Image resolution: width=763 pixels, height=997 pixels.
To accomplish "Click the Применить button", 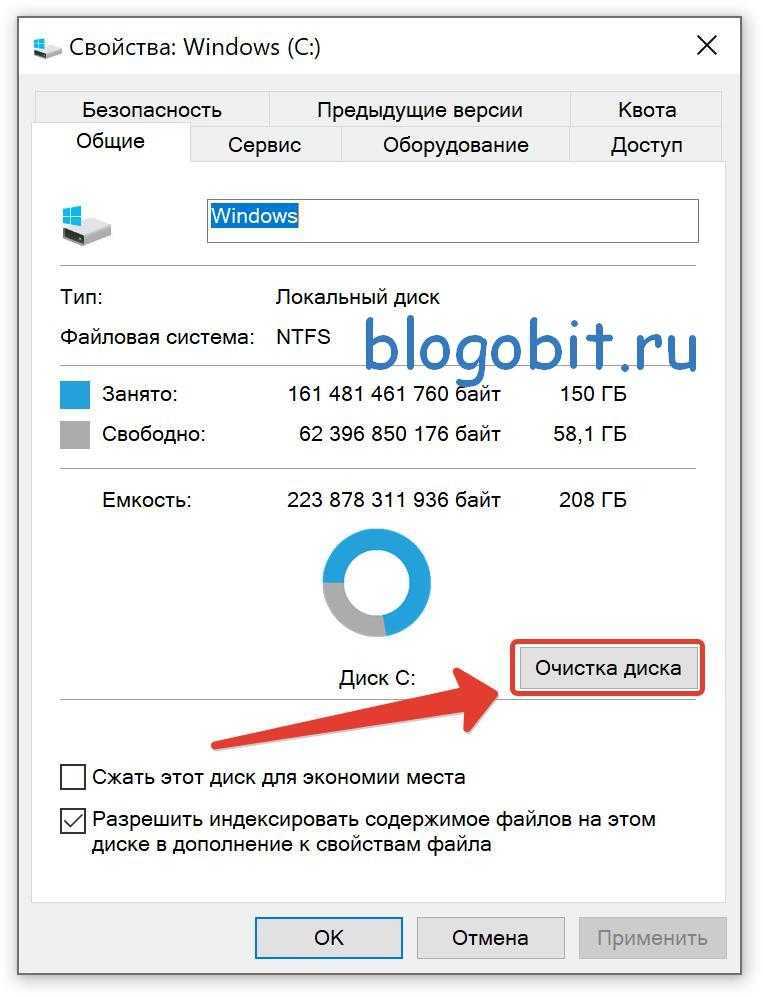I will (652, 938).
